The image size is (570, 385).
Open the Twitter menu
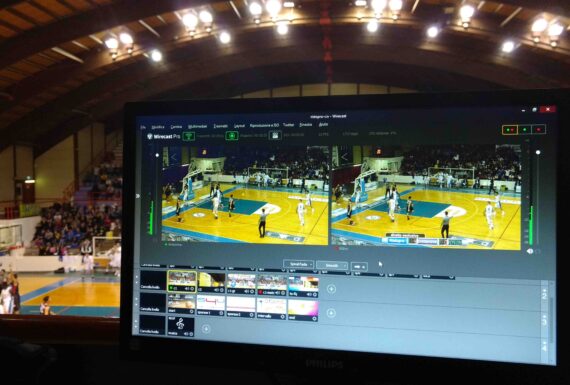coord(288,125)
